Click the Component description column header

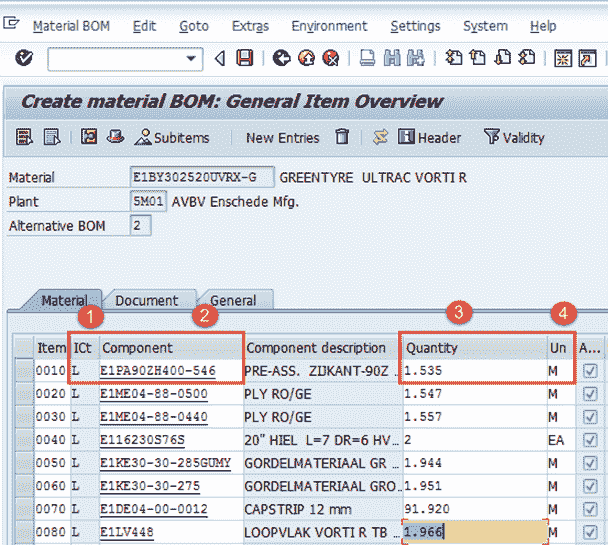[323, 348]
